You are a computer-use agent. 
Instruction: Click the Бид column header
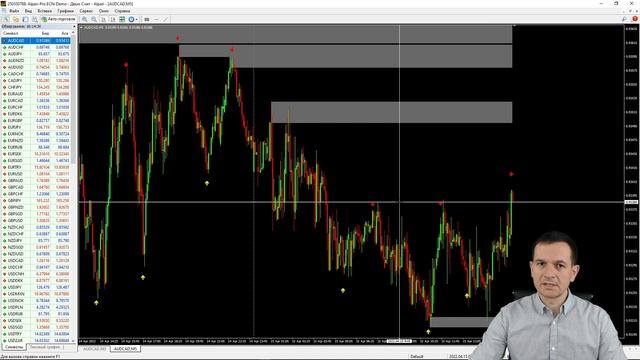click(x=45, y=33)
